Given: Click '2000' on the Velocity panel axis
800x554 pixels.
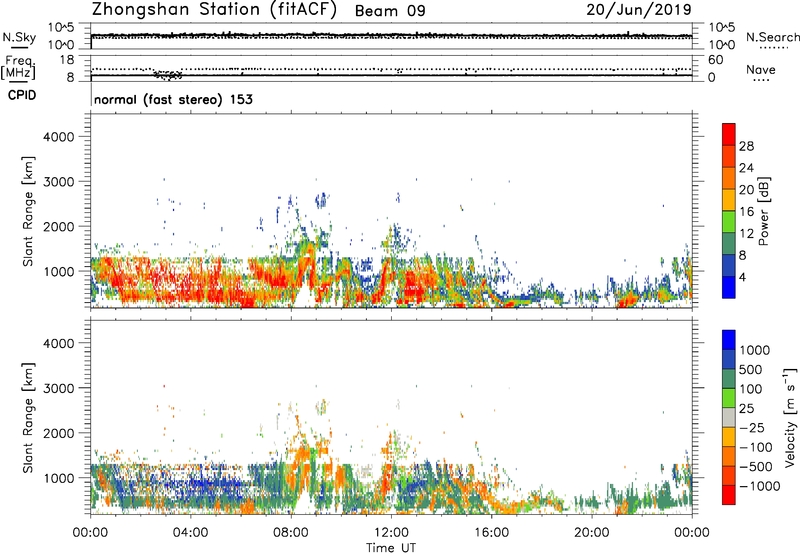Looking at the screenshot, I should pyautogui.click(x=59, y=433).
